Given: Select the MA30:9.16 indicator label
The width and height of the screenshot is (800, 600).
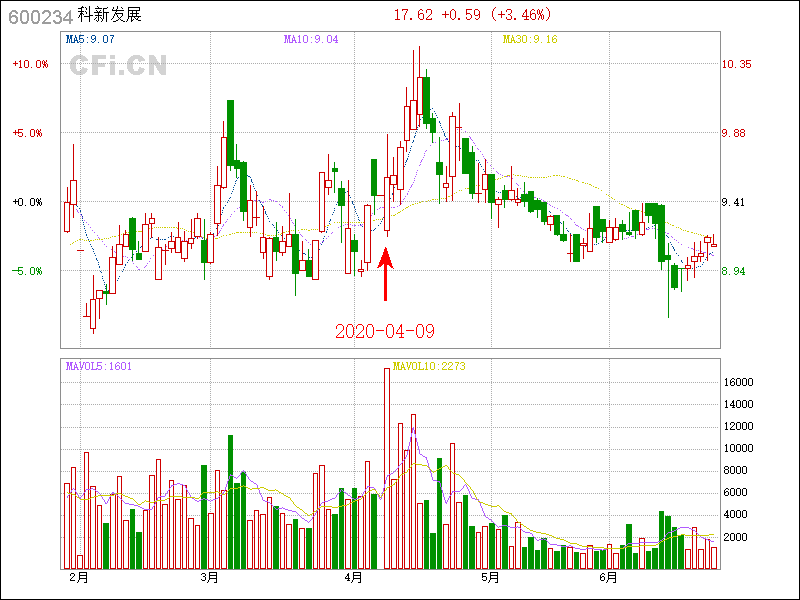Looking at the screenshot, I should point(529,40).
